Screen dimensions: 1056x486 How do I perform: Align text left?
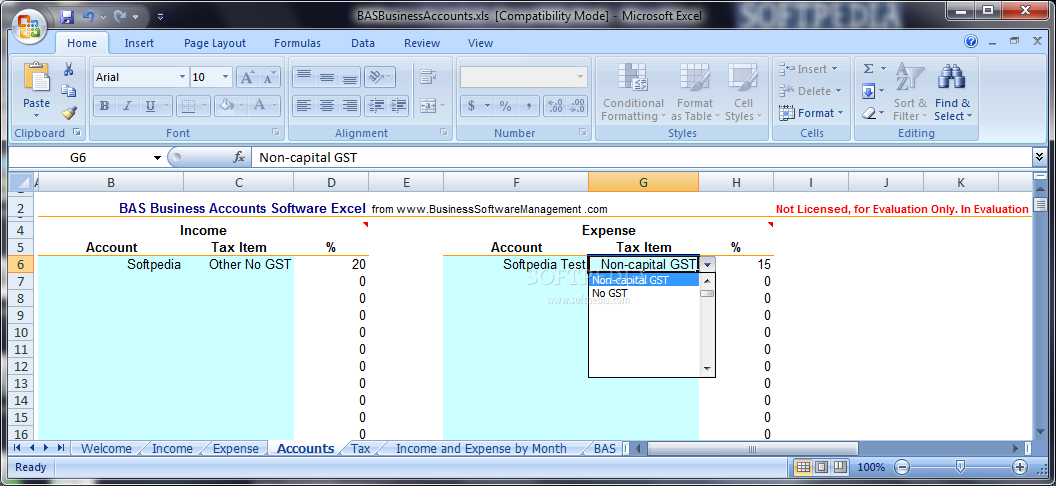(304, 106)
